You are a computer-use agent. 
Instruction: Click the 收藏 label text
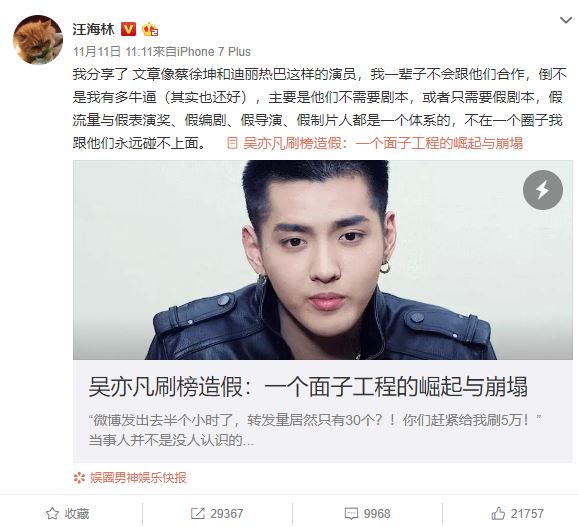77,514
